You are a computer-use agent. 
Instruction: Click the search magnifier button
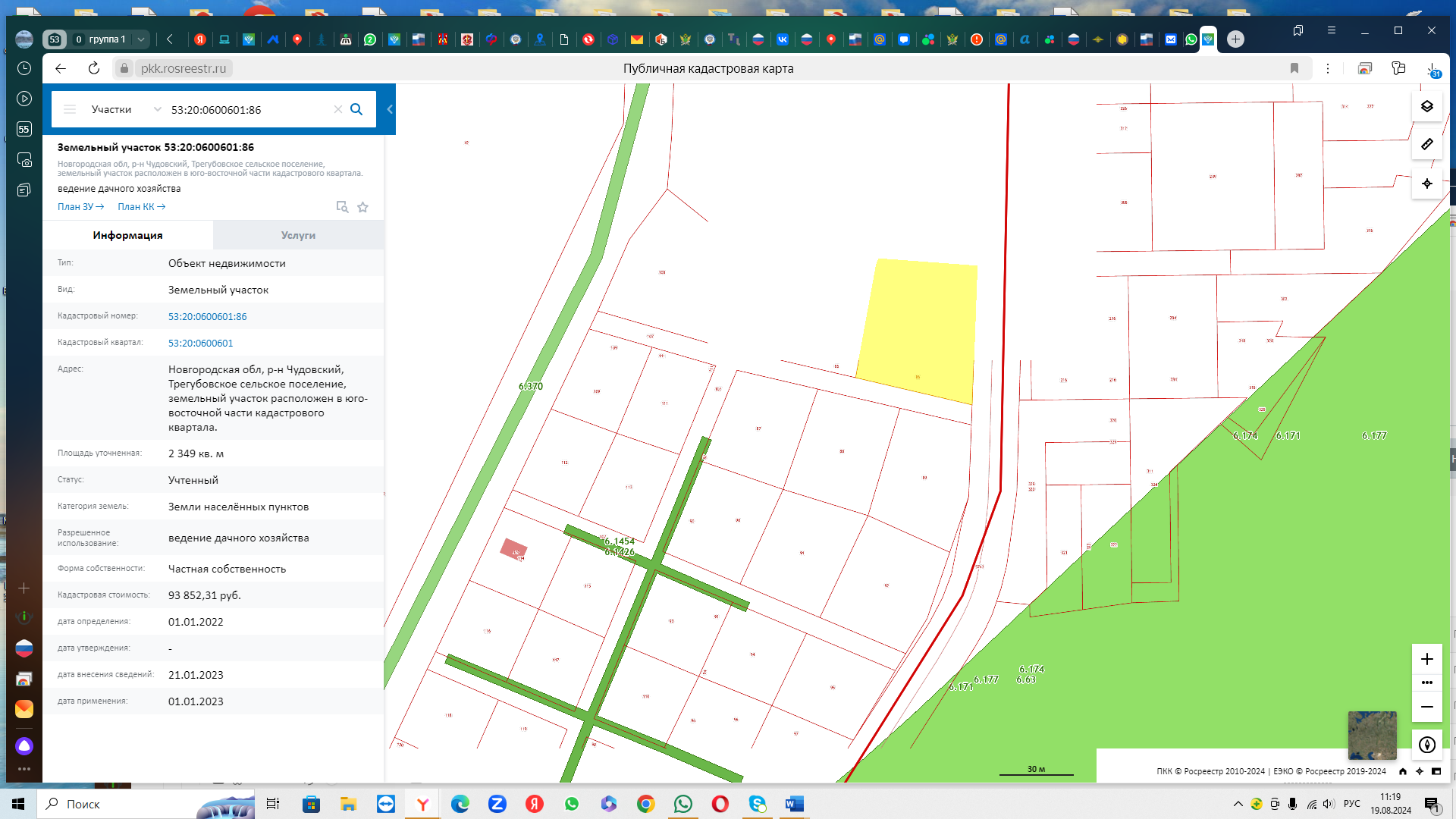[356, 109]
